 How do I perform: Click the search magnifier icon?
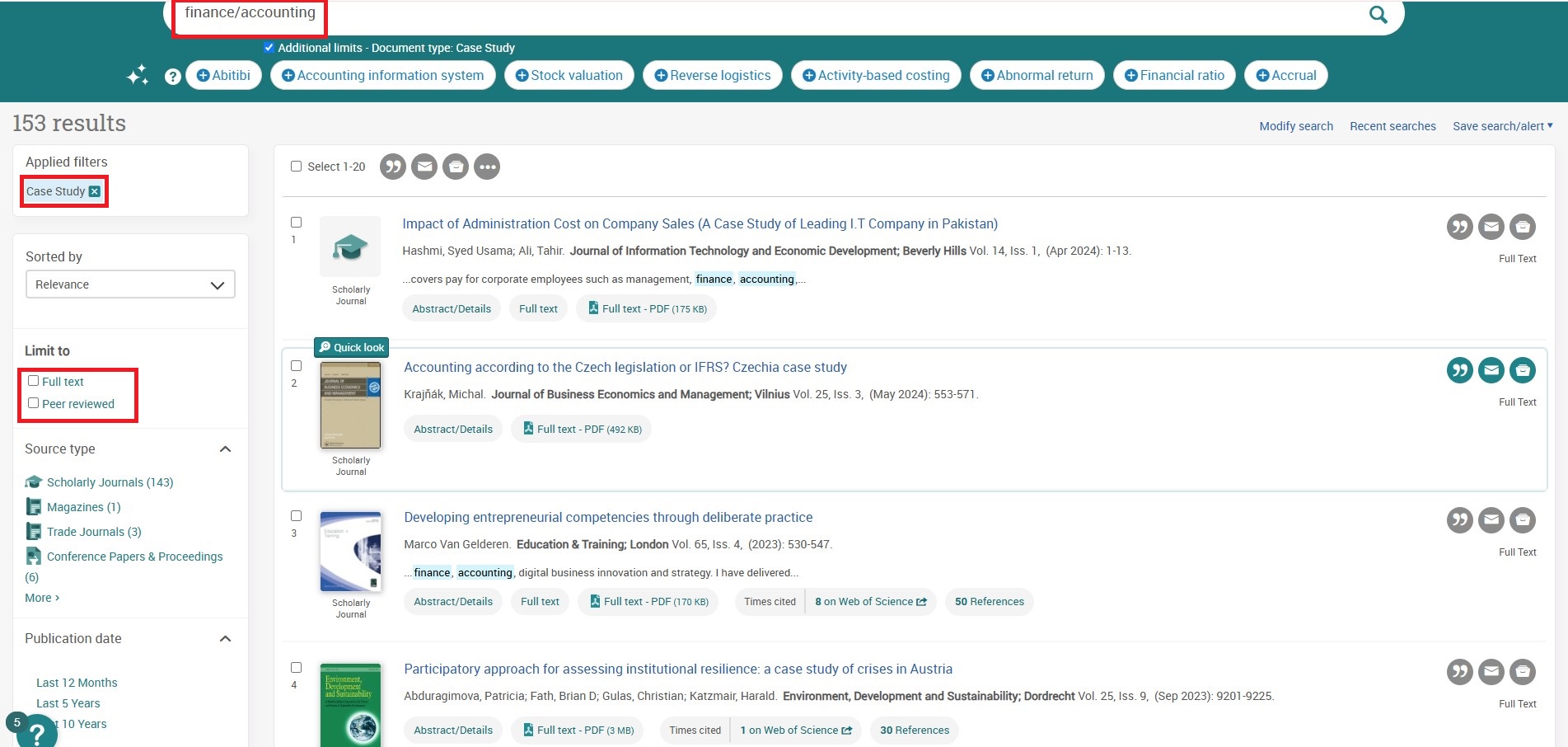(x=1378, y=15)
